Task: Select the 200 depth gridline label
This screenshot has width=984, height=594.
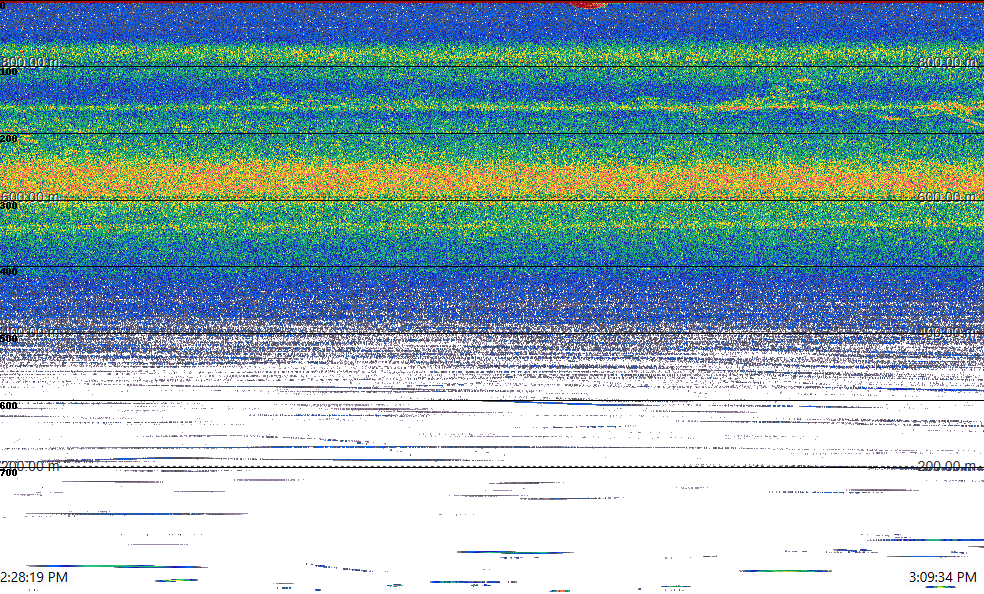Action: pos(9,139)
